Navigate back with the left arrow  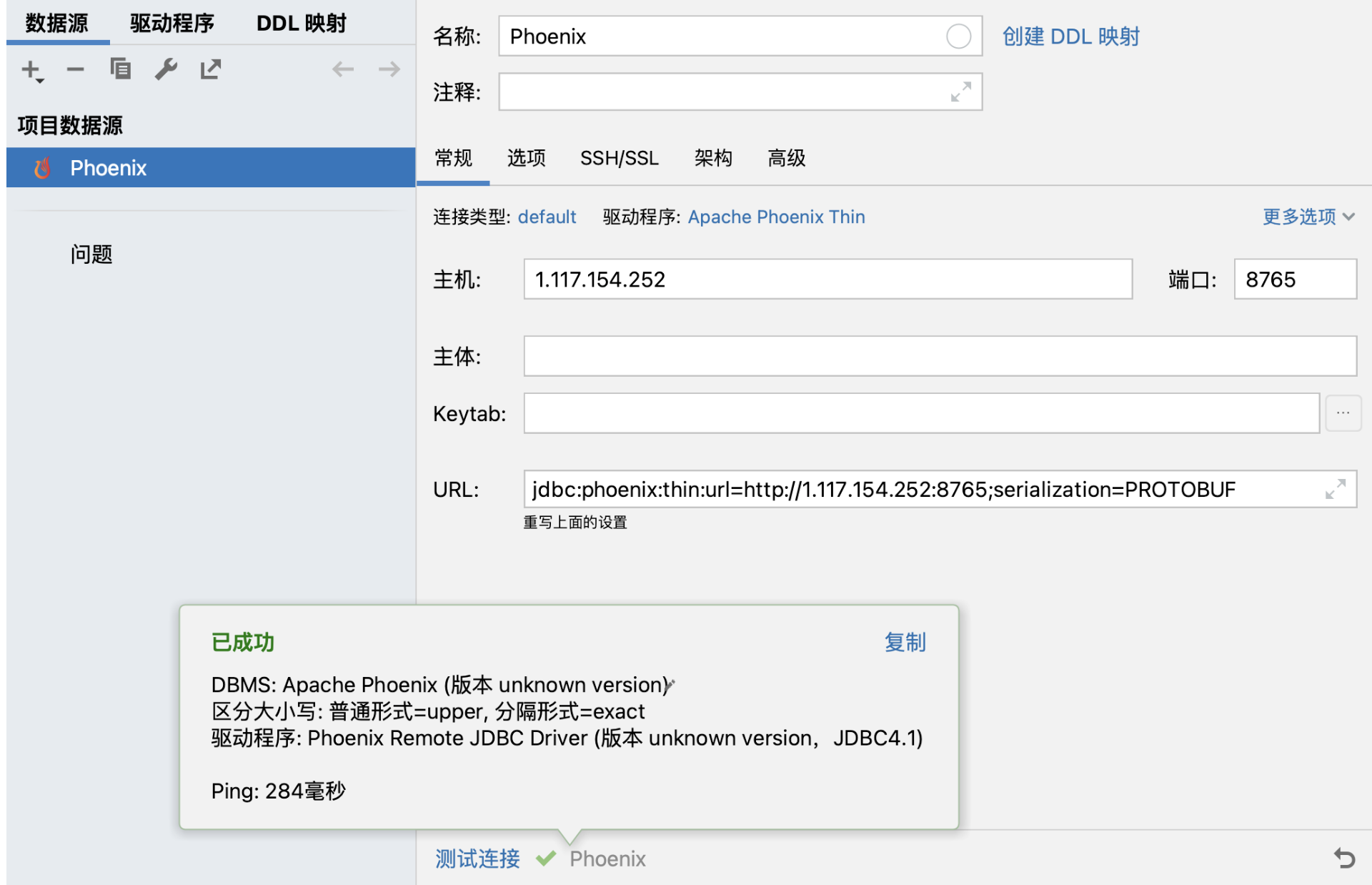[343, 69]
